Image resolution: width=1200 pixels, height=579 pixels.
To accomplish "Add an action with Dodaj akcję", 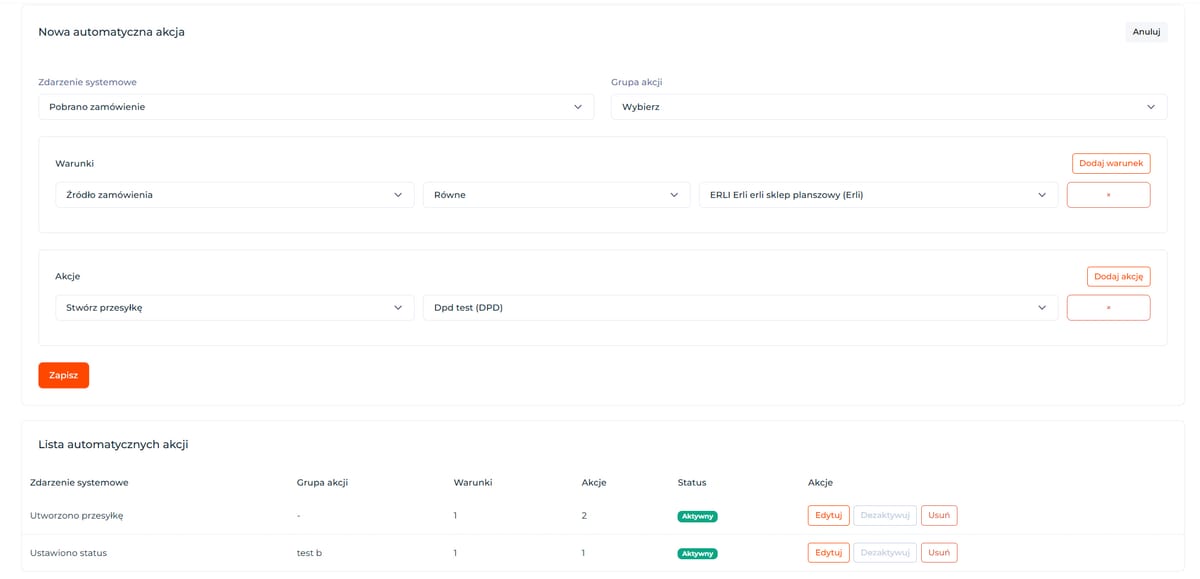I will point(1119,276).
